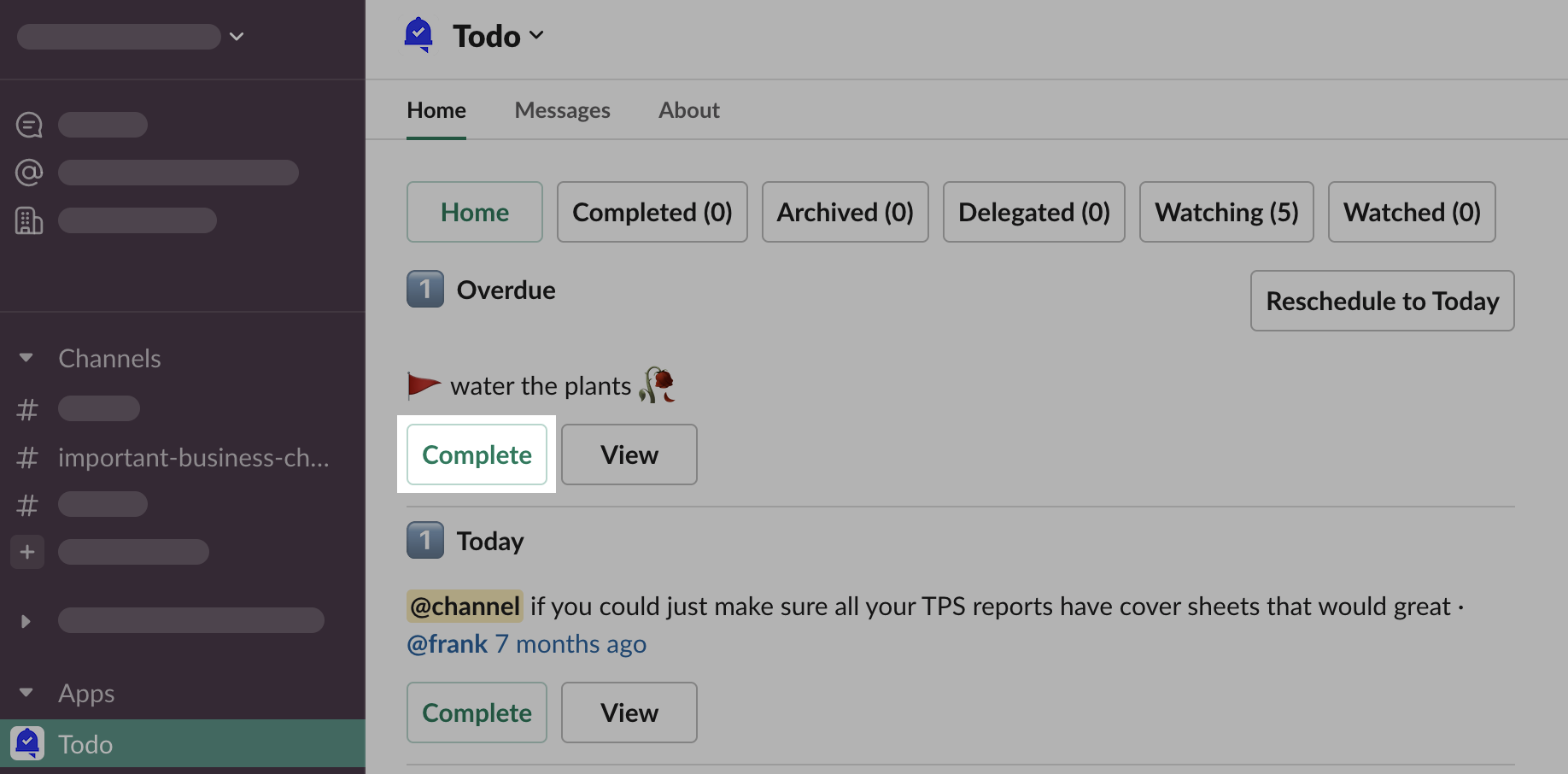The width and height of the screenshot is (1568, 774).
Task: Click the red flag beside water the plants
Action: [424, 385]
